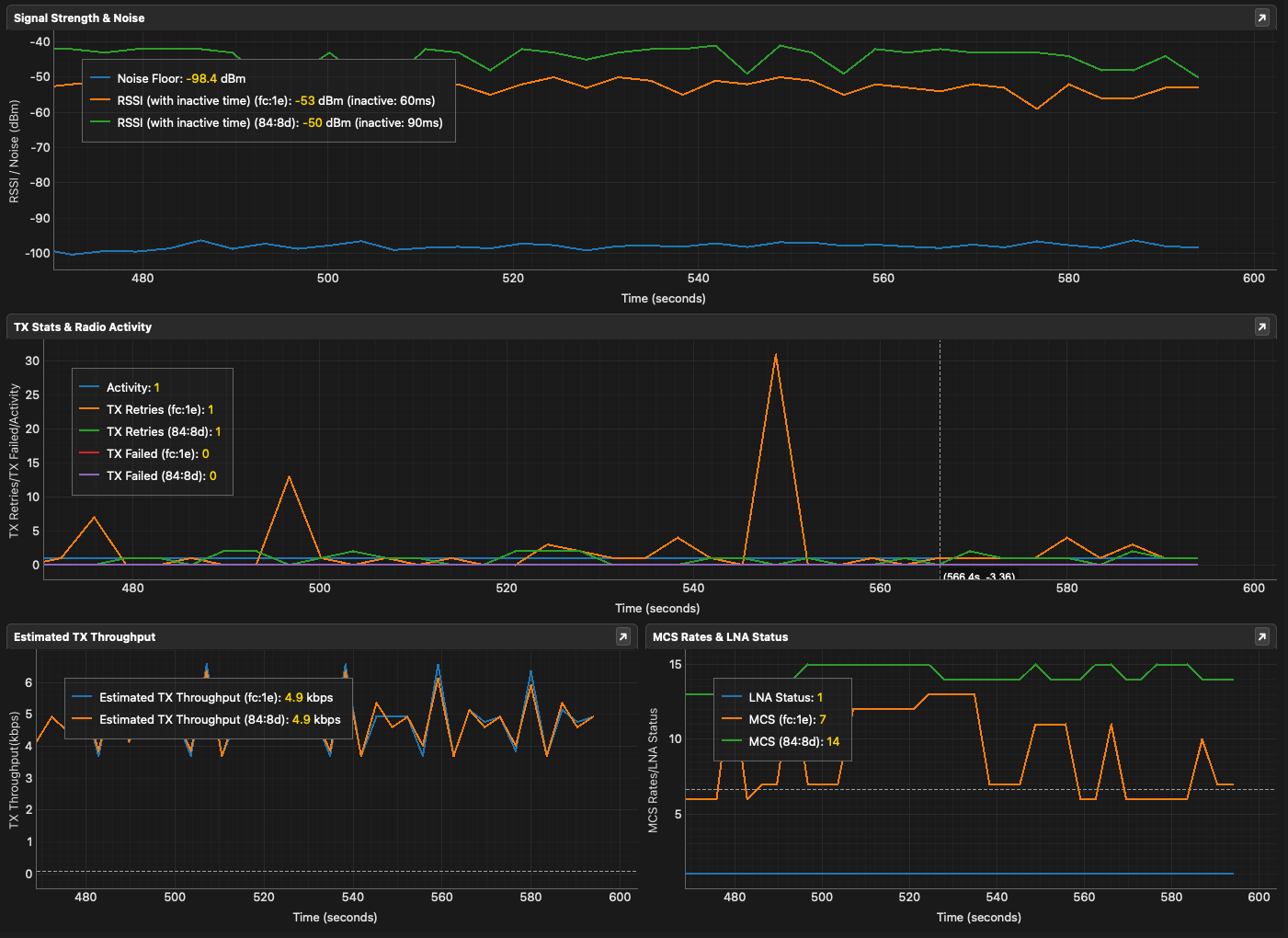Toggle the Noise Floor series in legend

click(x=181, y=79)
